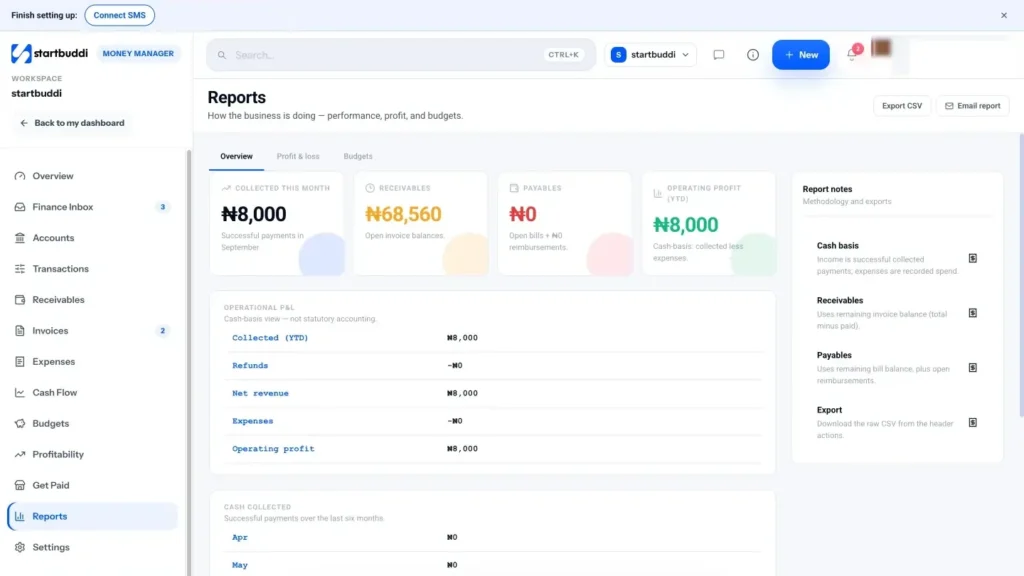Click the Refunds row label
The height and width of the screenshot is (576, 1024).
[250, 366]
